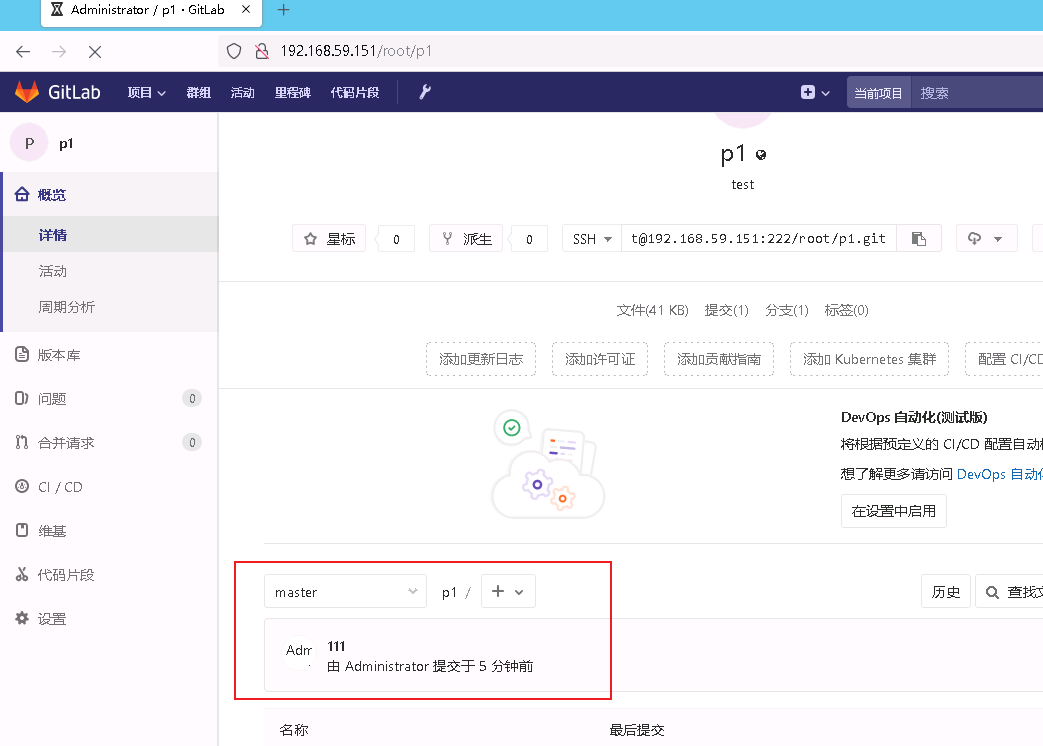Fork the project via 派生 icon
Screen dimensions: 1043x746
pyautogui.click(x=465, y=238)
